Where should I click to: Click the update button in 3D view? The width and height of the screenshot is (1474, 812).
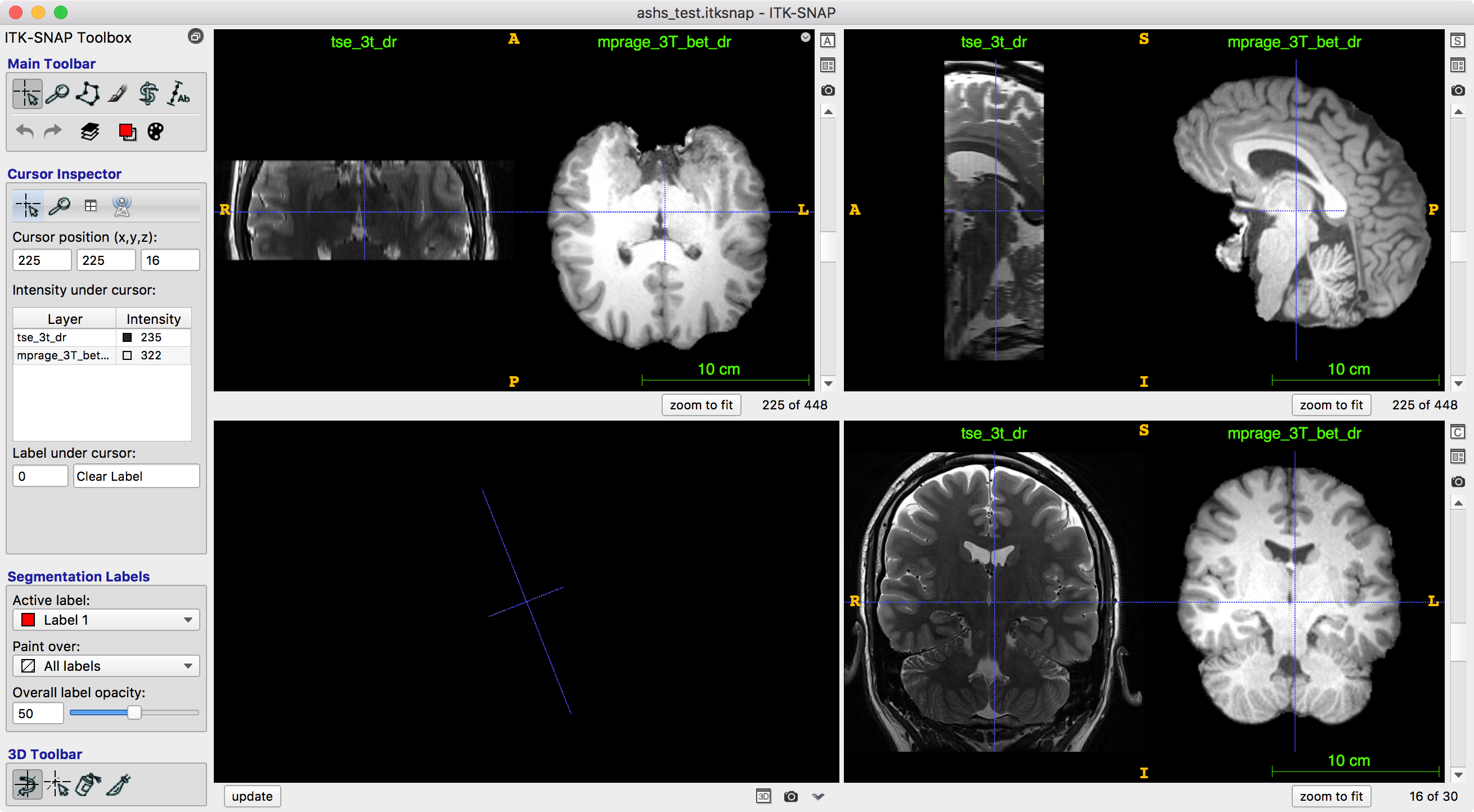click(252, 796)
